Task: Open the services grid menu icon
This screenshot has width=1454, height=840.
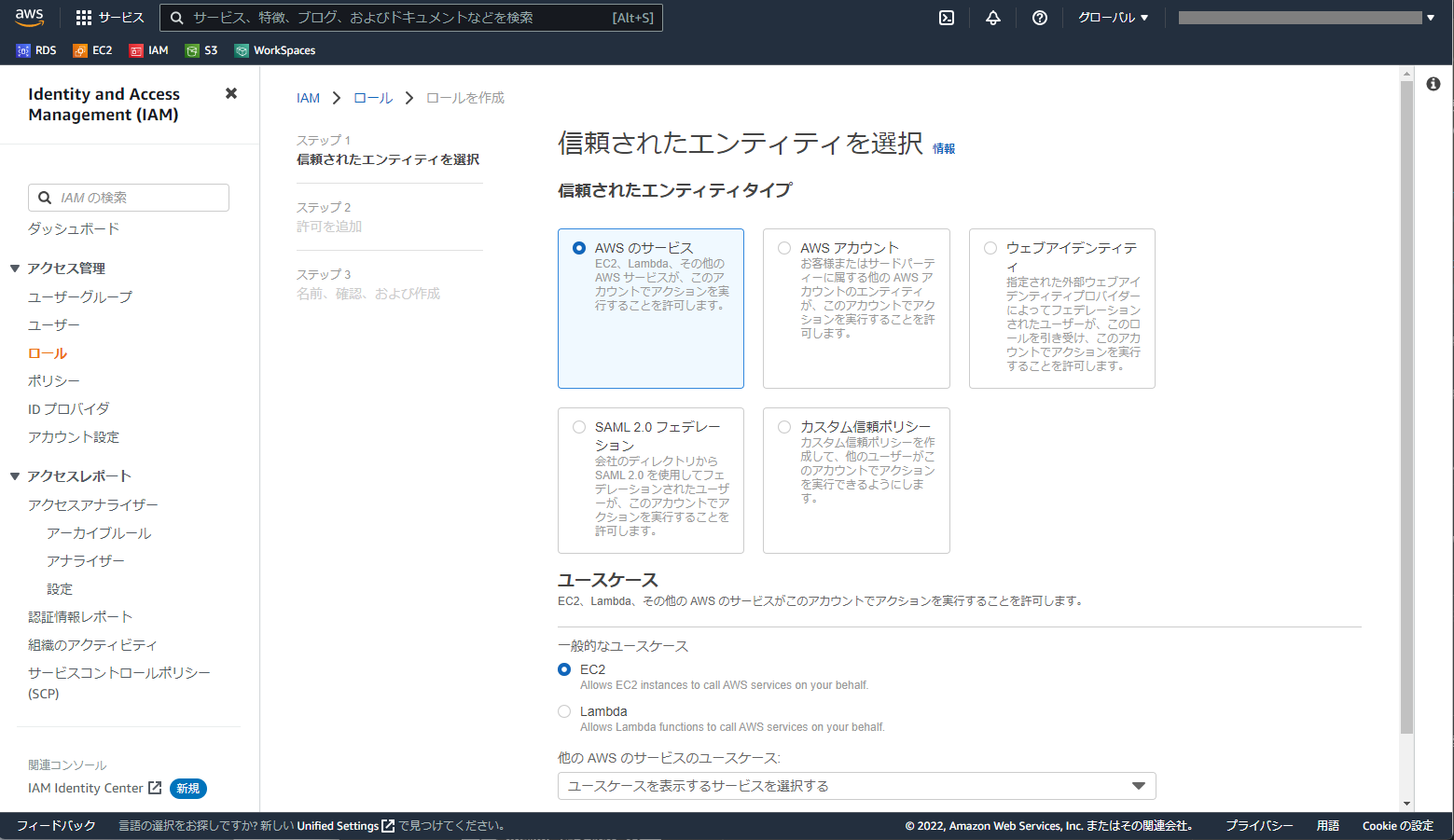Action: coord(84,18)
